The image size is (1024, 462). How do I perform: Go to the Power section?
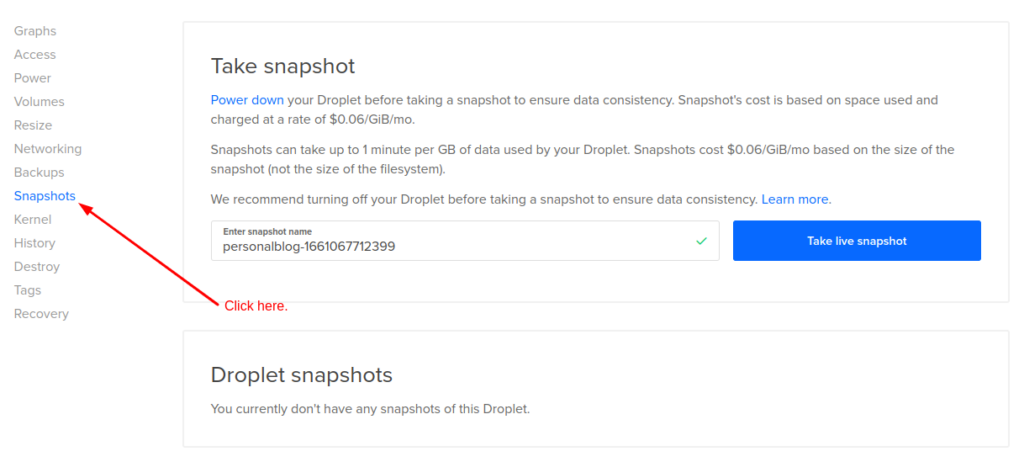tap(33, 78)
